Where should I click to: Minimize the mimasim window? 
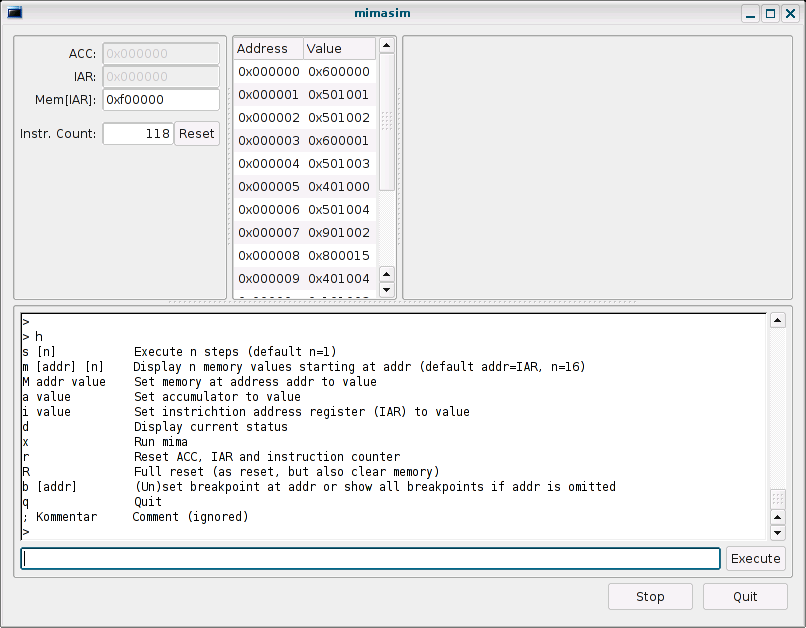point(751,13)
